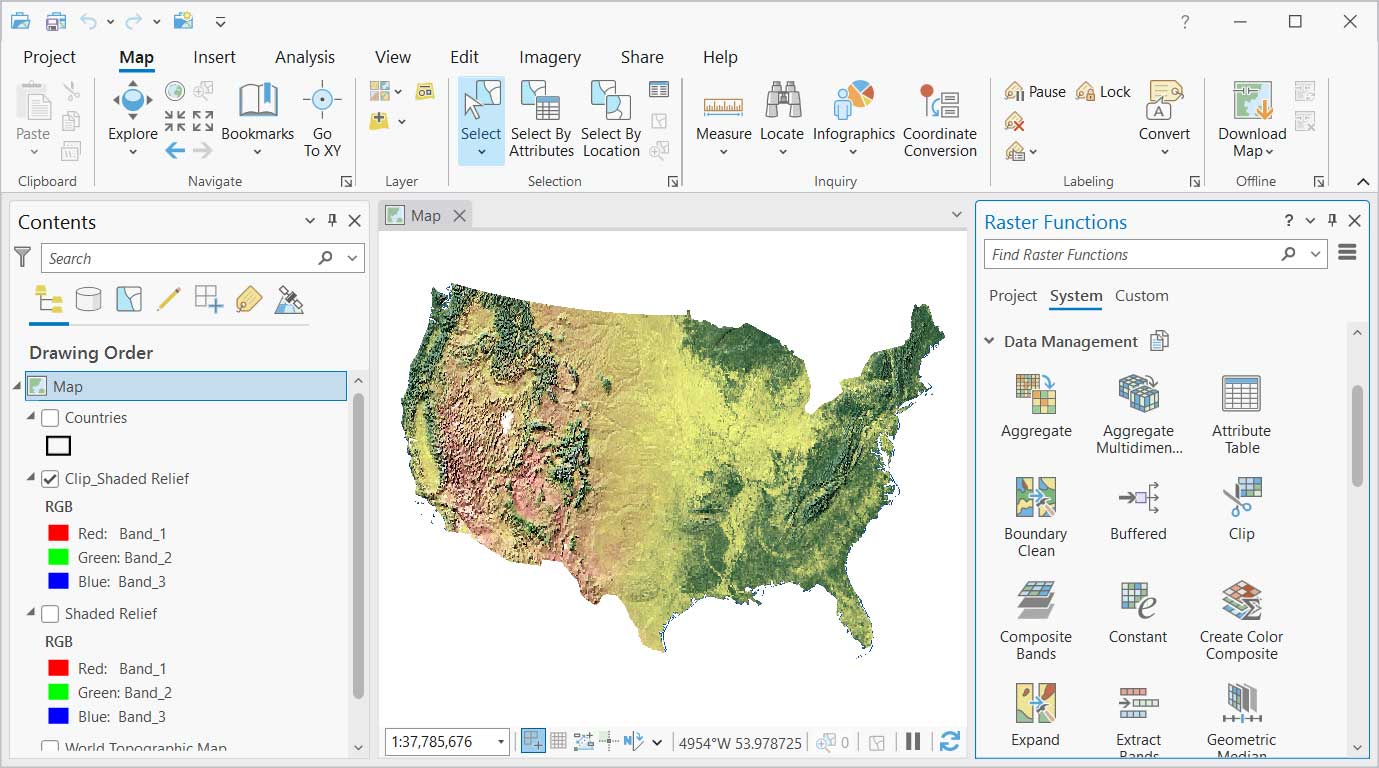Collapse the ribbon

1362,182
